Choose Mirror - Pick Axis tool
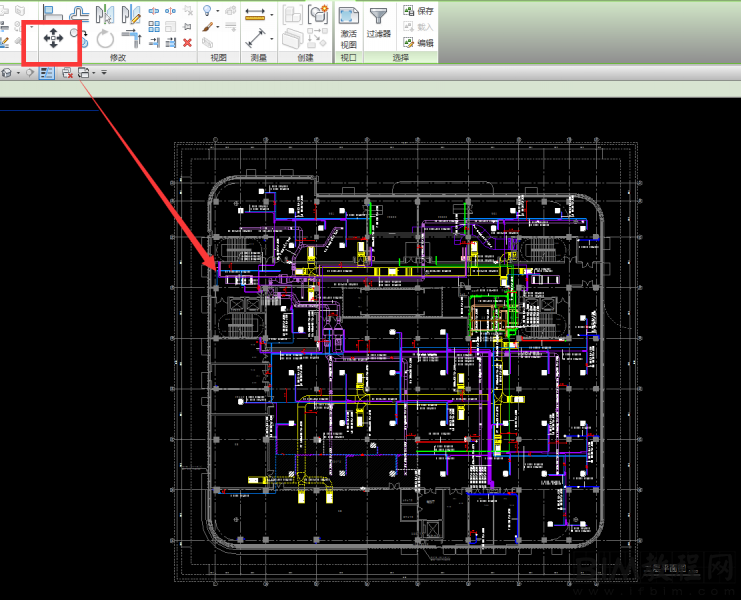Image resolution: width=741 pixels, height=600 pixels. pos(105,14)
